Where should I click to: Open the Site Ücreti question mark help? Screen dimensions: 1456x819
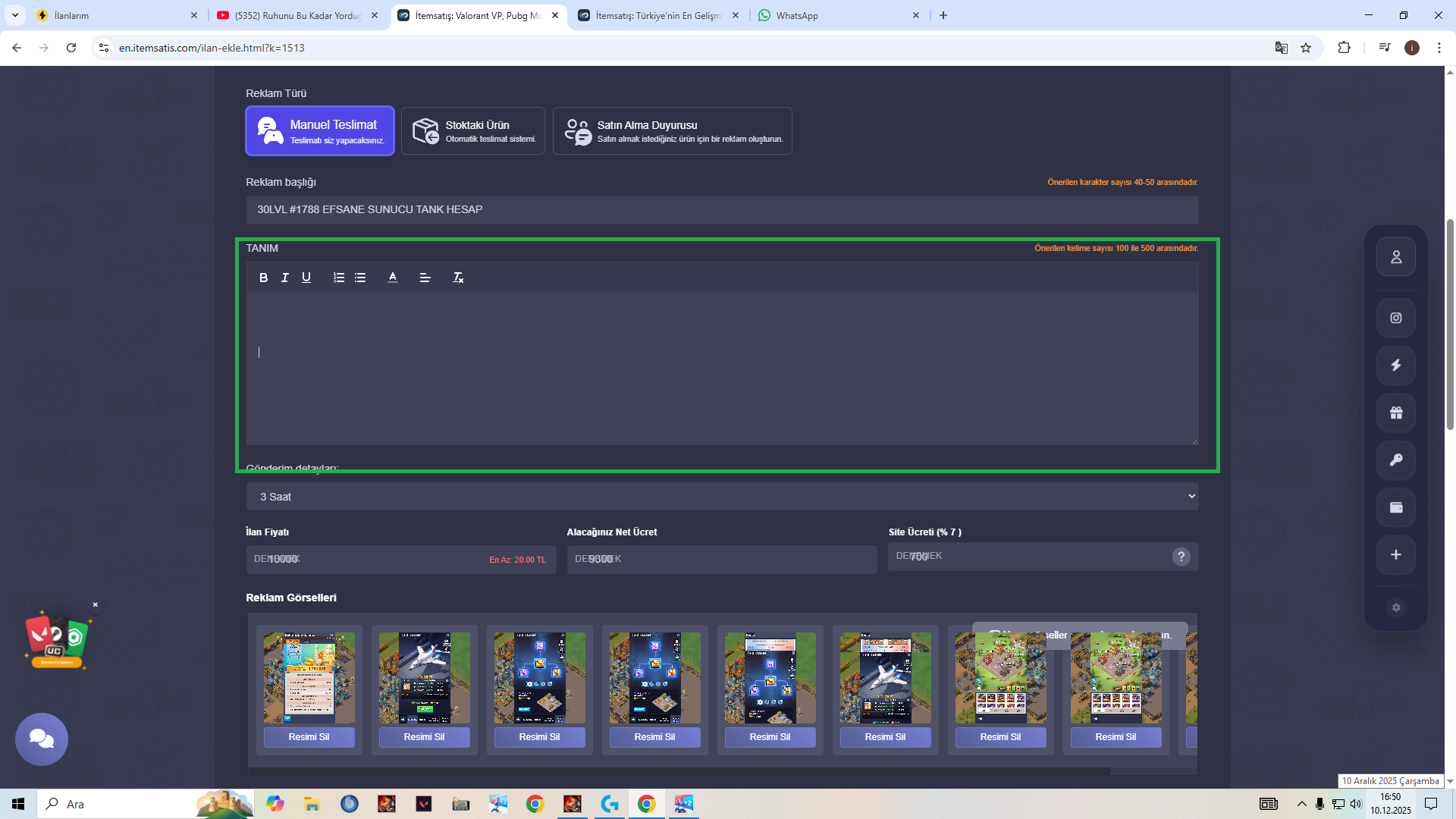pyautogui.click(x=1181, y=557)
